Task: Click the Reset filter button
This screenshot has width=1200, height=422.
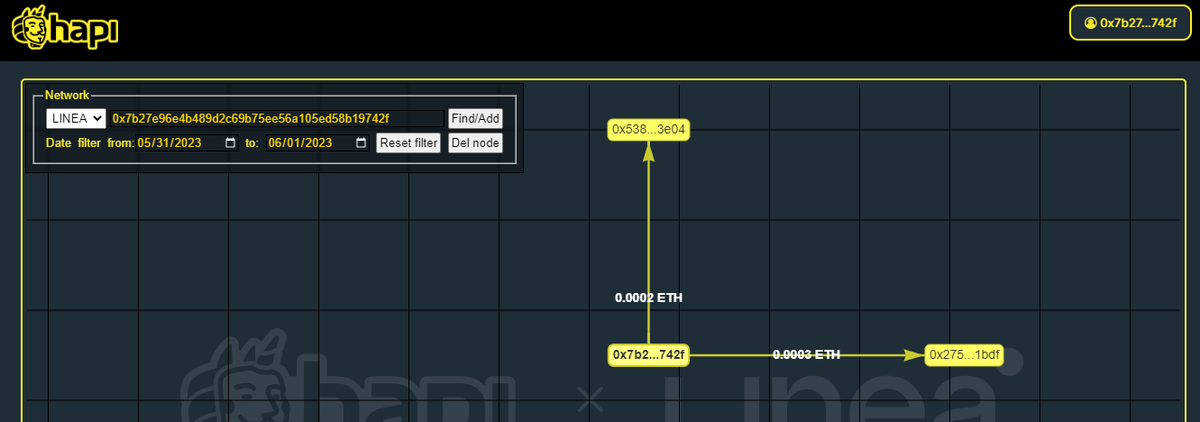Action: [408, 143]
